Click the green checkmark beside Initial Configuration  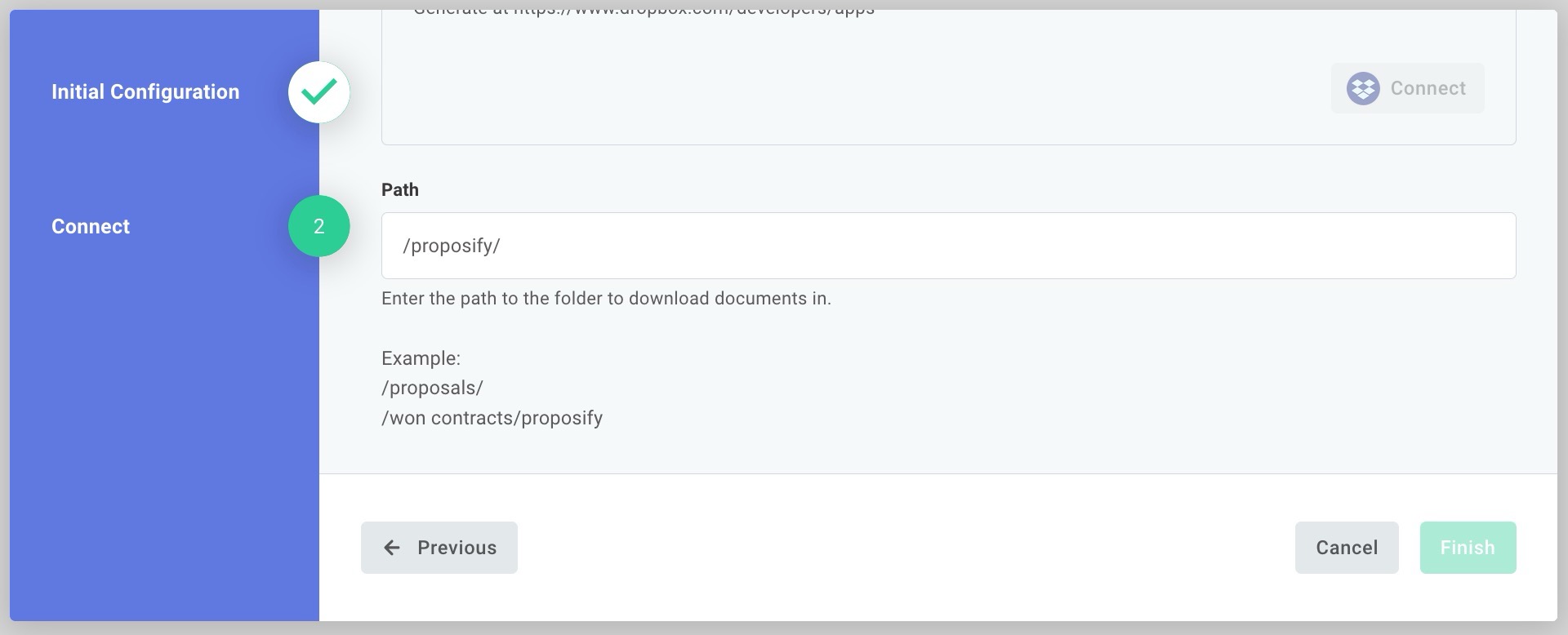pyautogui.click(x=319, y=91)
